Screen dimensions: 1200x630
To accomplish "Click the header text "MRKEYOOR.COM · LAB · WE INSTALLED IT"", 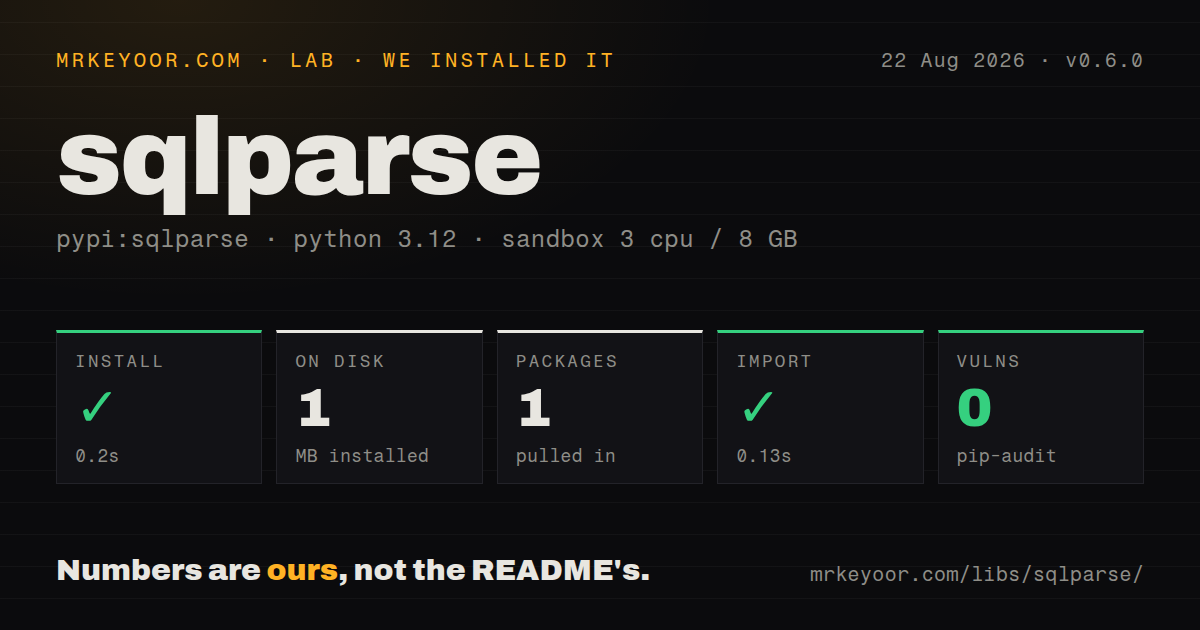I will [336, 61].
